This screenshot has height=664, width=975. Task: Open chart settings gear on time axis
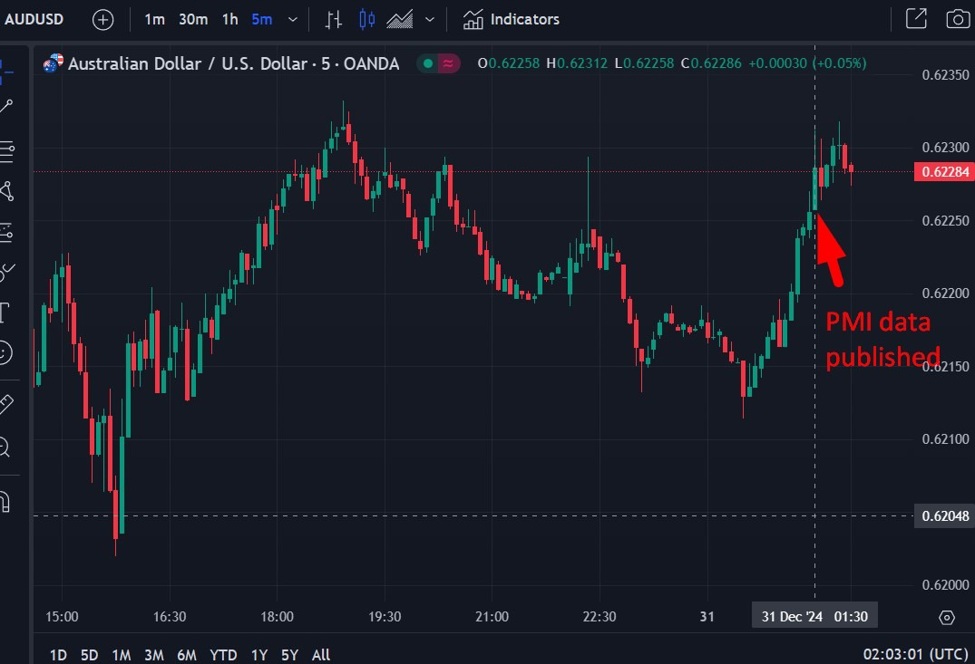(946, 617)
